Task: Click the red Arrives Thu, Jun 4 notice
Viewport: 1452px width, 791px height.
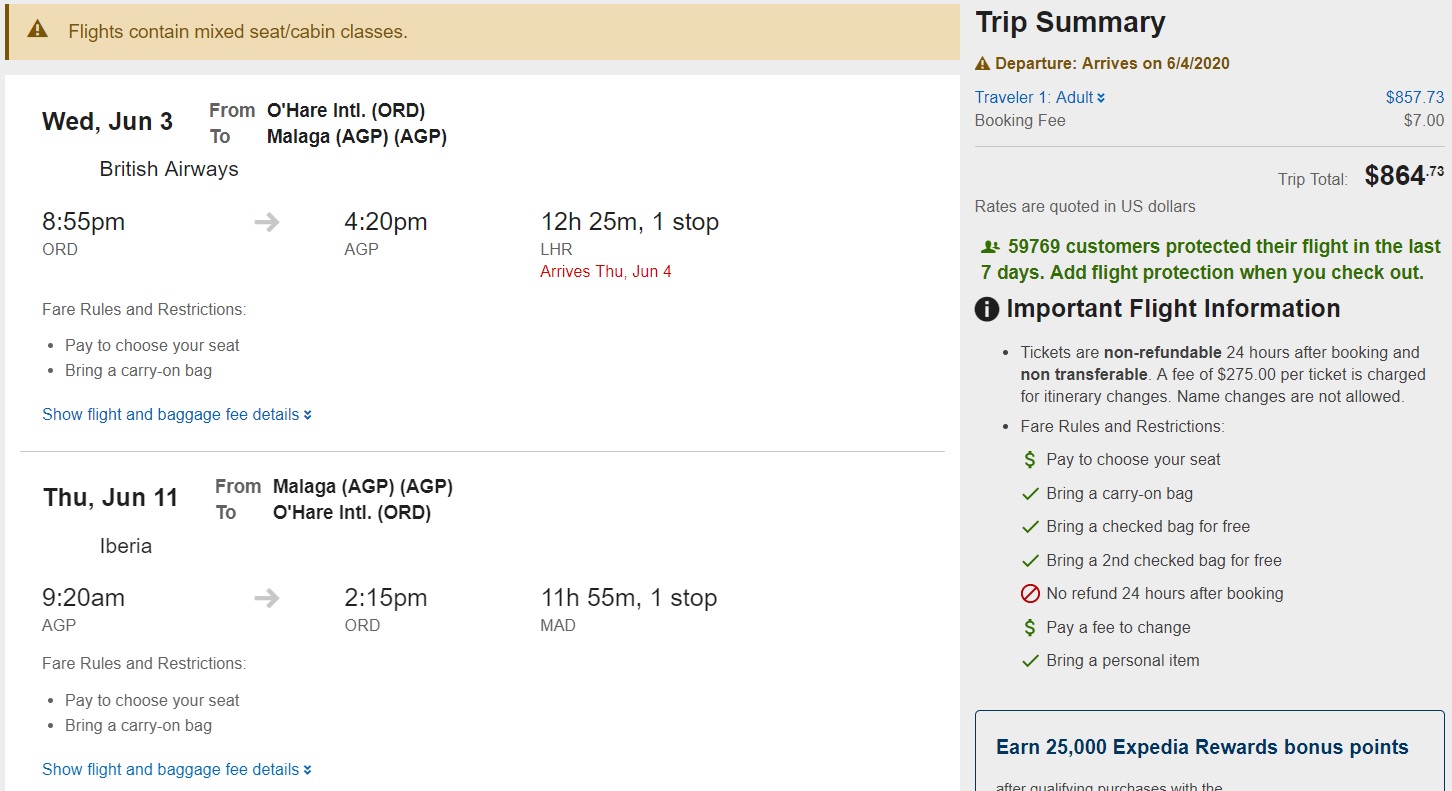Action: pyautogui.click(x=606, y=271)
